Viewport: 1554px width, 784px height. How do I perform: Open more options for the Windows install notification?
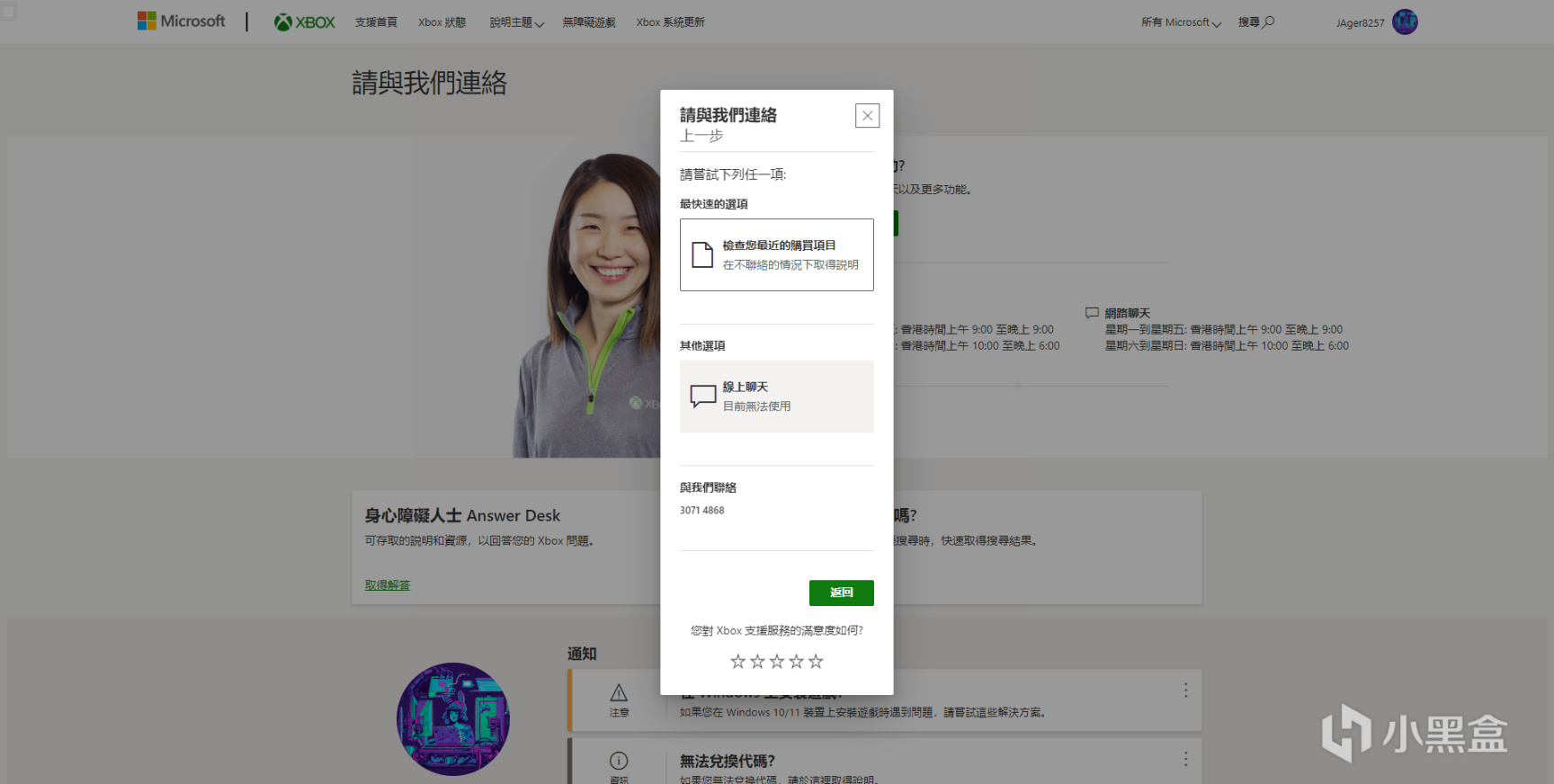pos(1185,690)
